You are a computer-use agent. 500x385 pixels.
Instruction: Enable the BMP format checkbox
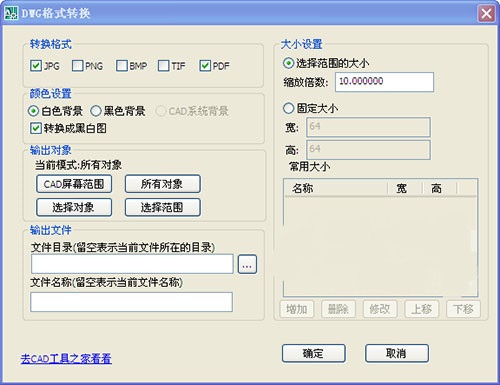tap(121, 66)
